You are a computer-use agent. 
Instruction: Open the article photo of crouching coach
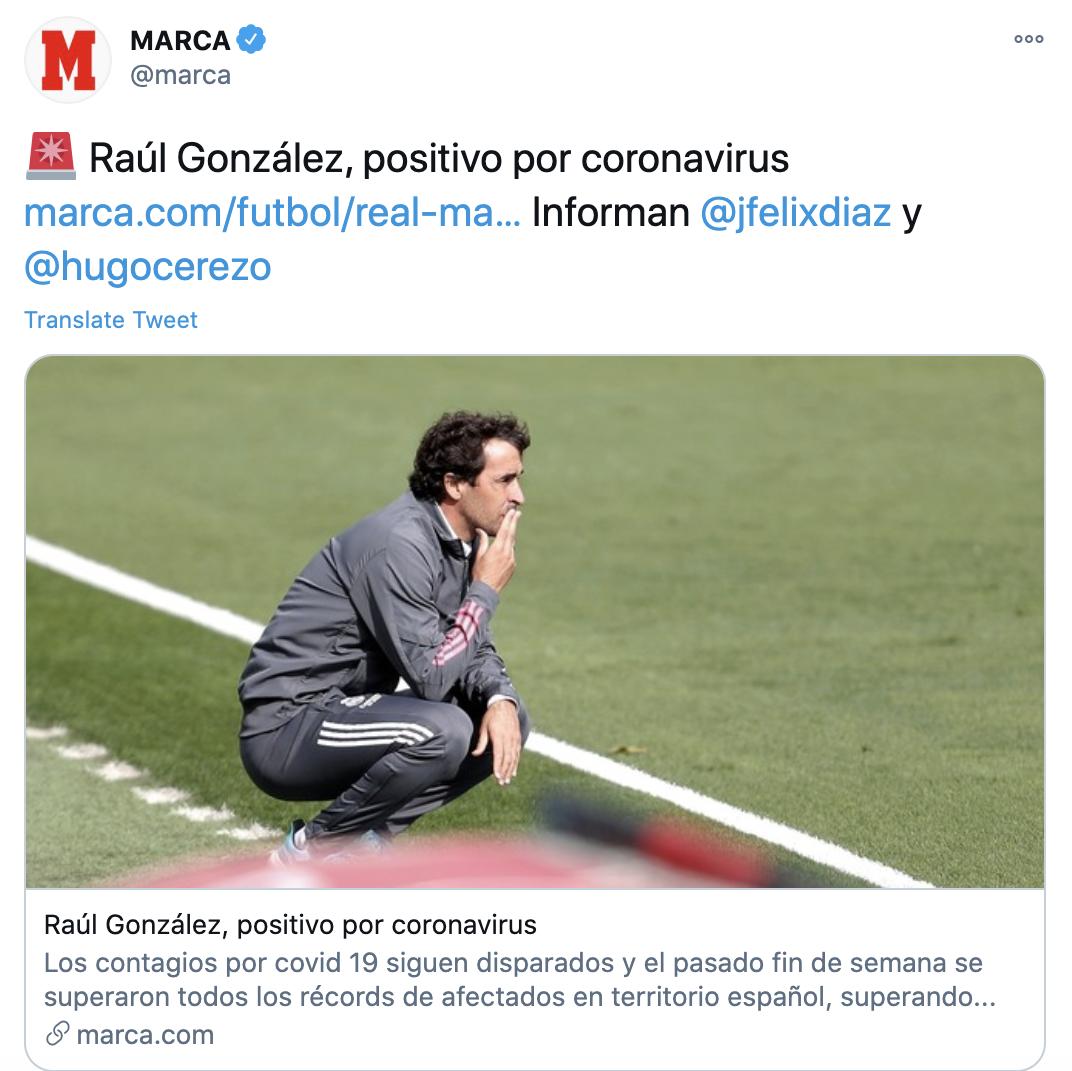click(x=535, y=622)
